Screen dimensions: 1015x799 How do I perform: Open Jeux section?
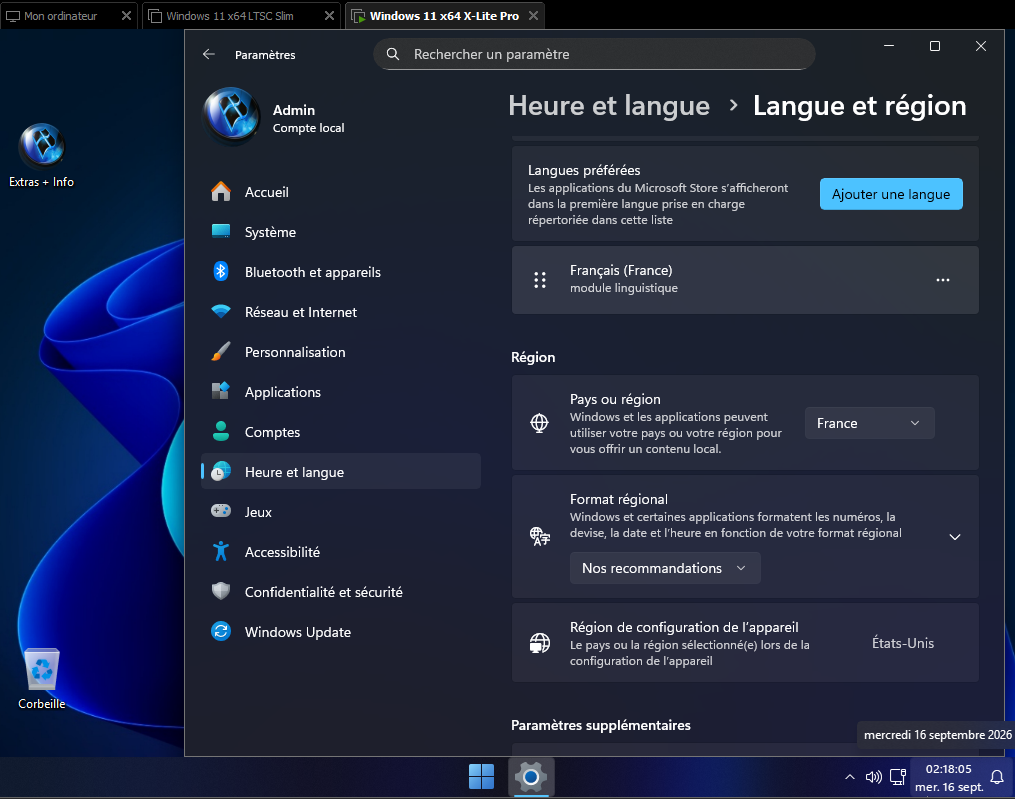coord(340,512)
